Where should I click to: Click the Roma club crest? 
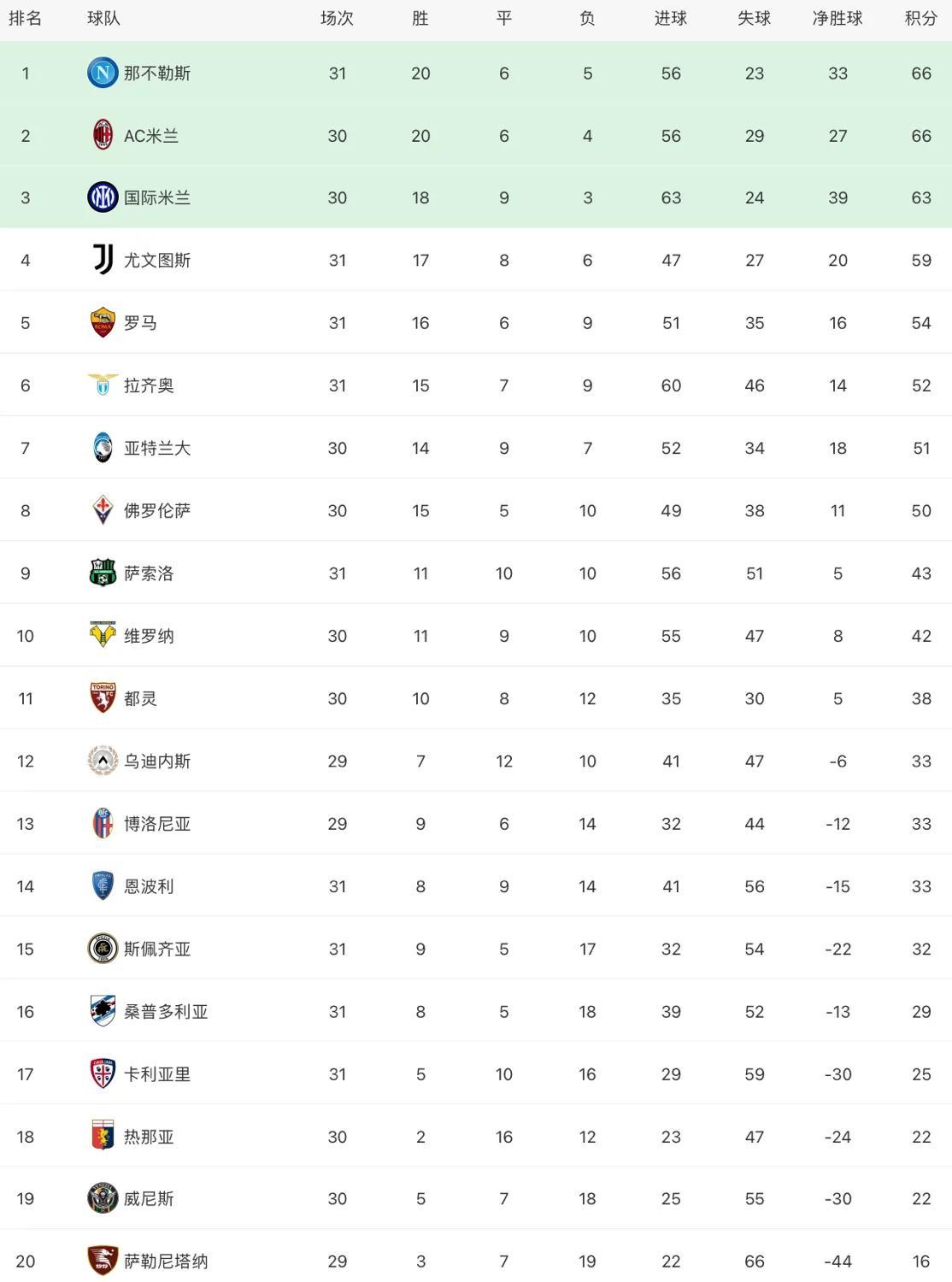click(103, 322)
